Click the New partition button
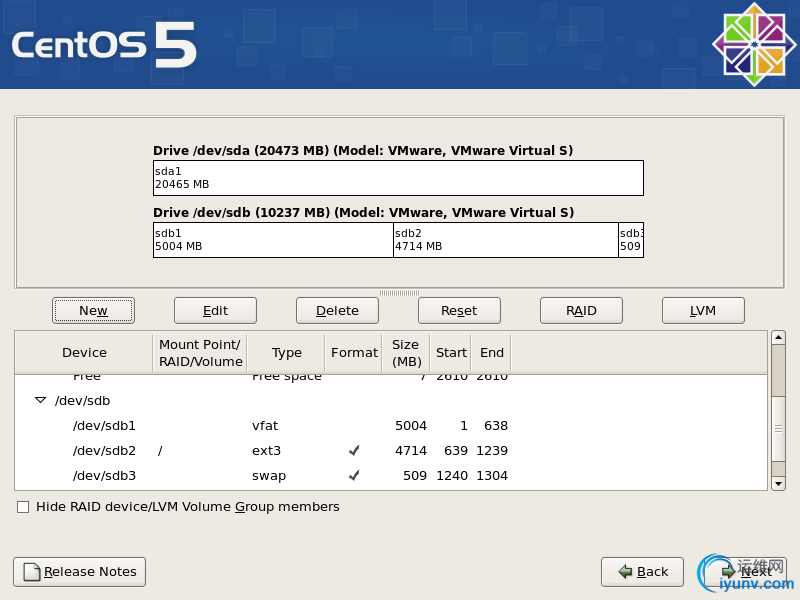Screen dimensions: 800x600 click(93, 310)
